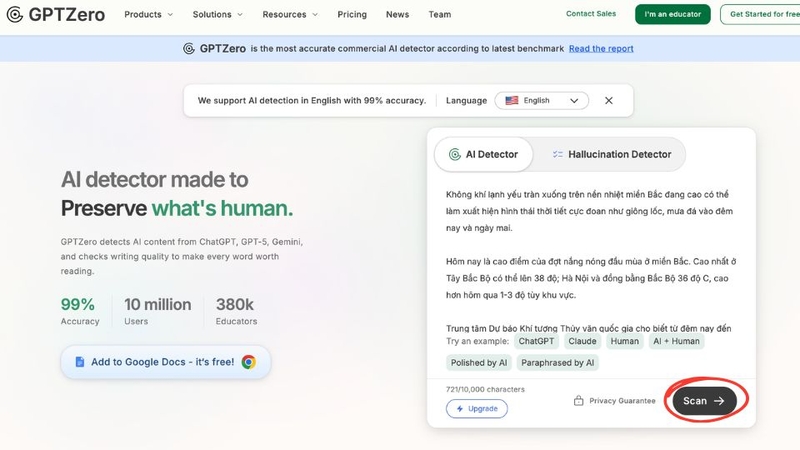The image size is (800, 450).
Task: Click the 10 million Users statistic
Action: coord(158,311)
